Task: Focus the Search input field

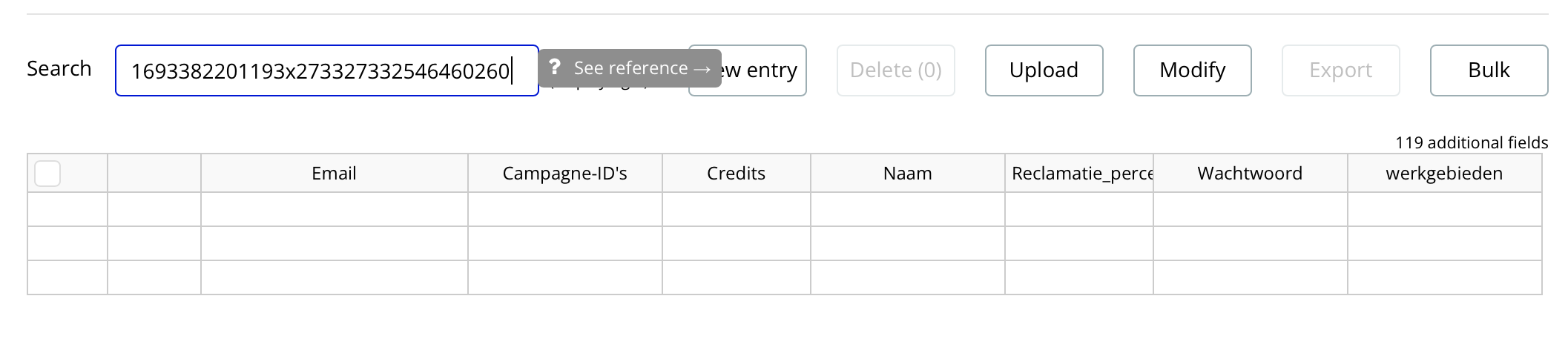Action: [326, 70]
